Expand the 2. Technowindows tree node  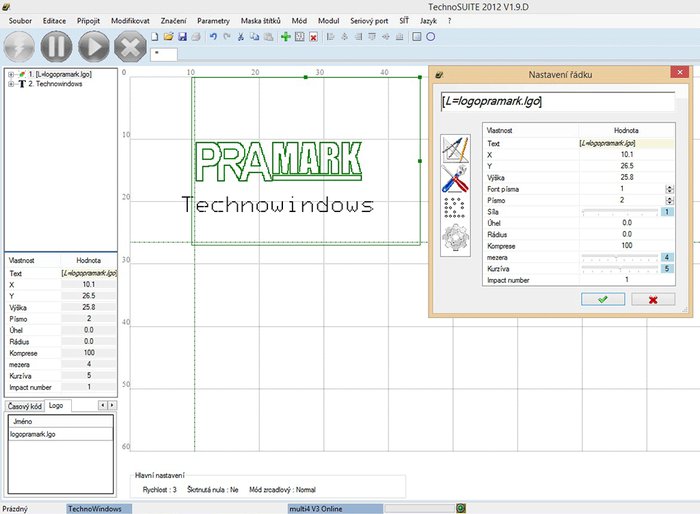11,84
